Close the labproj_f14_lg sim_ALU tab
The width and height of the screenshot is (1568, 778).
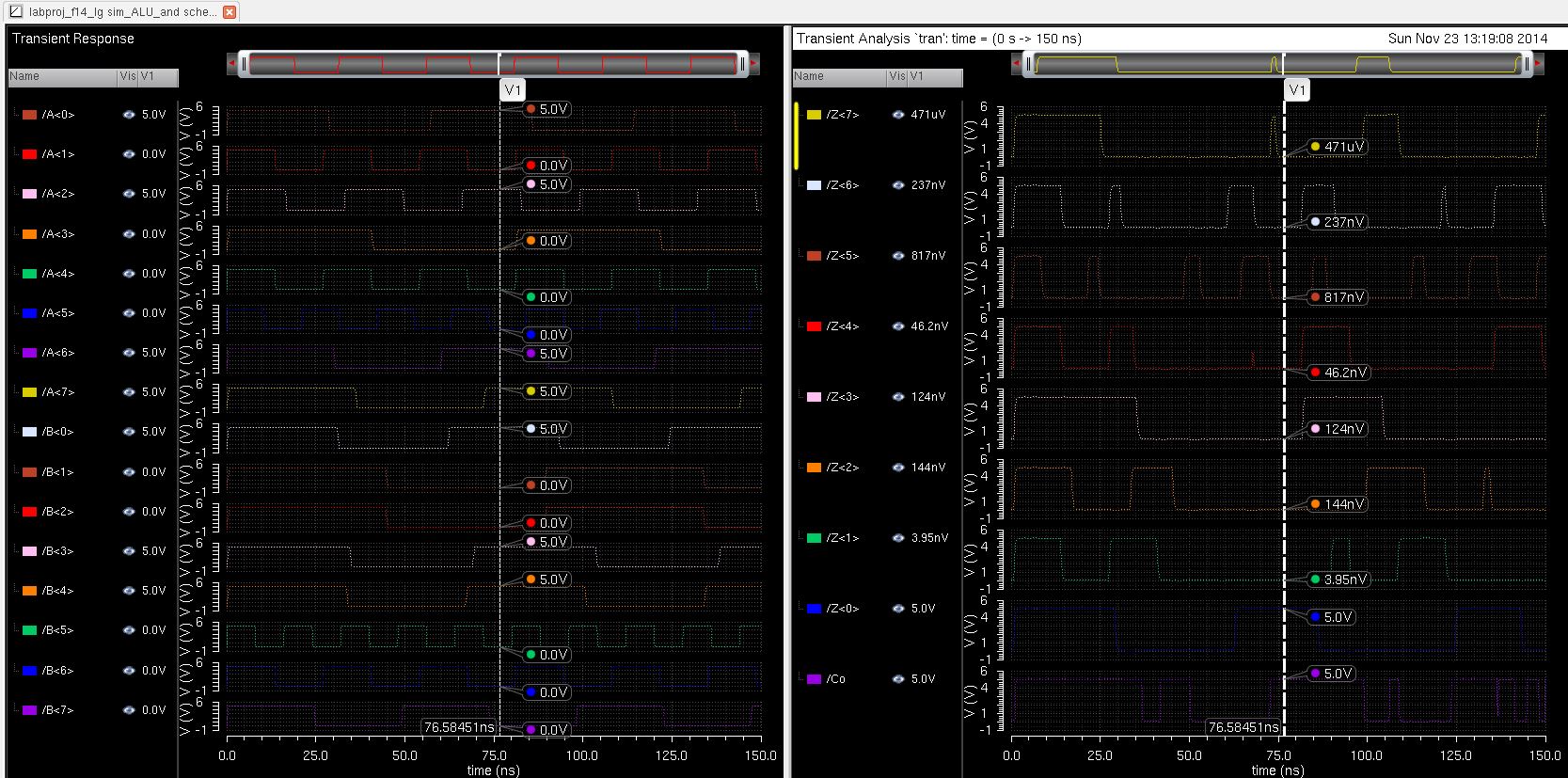click(x=229, y=12)
